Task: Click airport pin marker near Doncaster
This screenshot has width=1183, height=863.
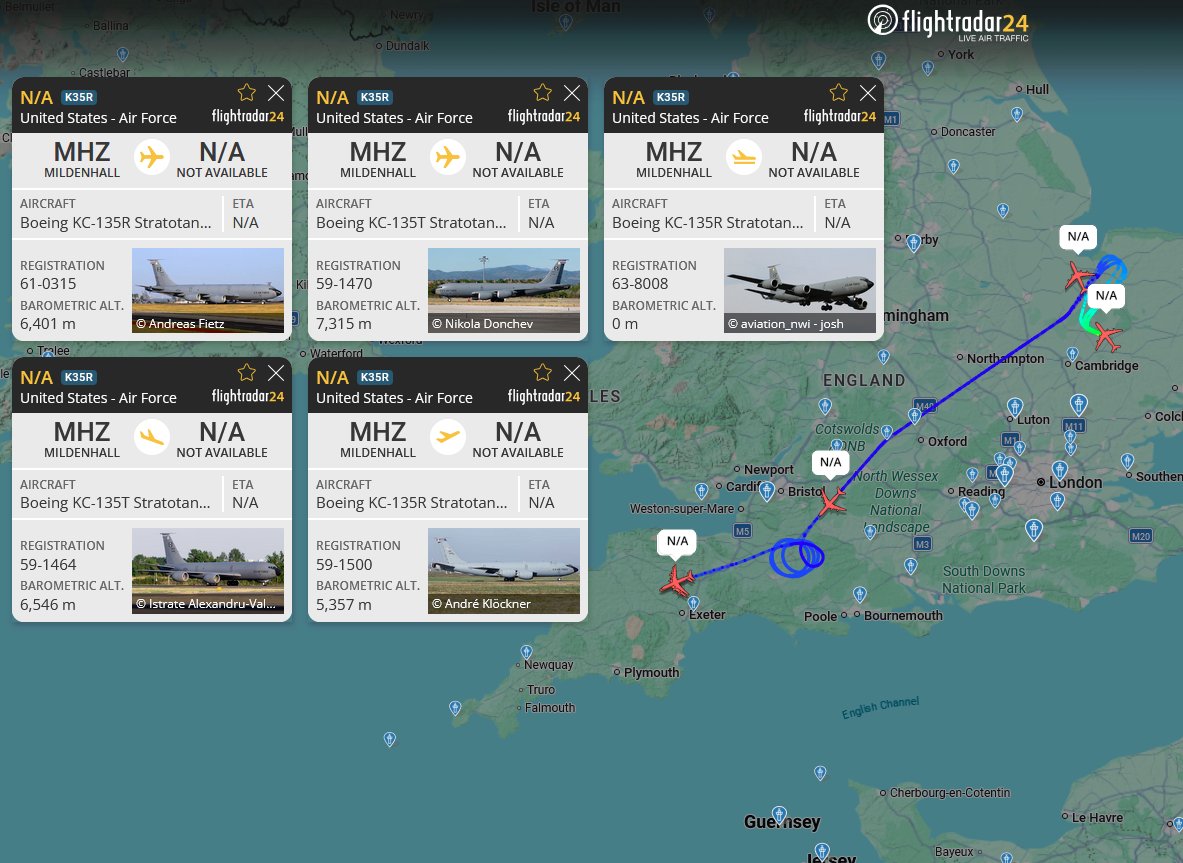Action: point(953,166)
